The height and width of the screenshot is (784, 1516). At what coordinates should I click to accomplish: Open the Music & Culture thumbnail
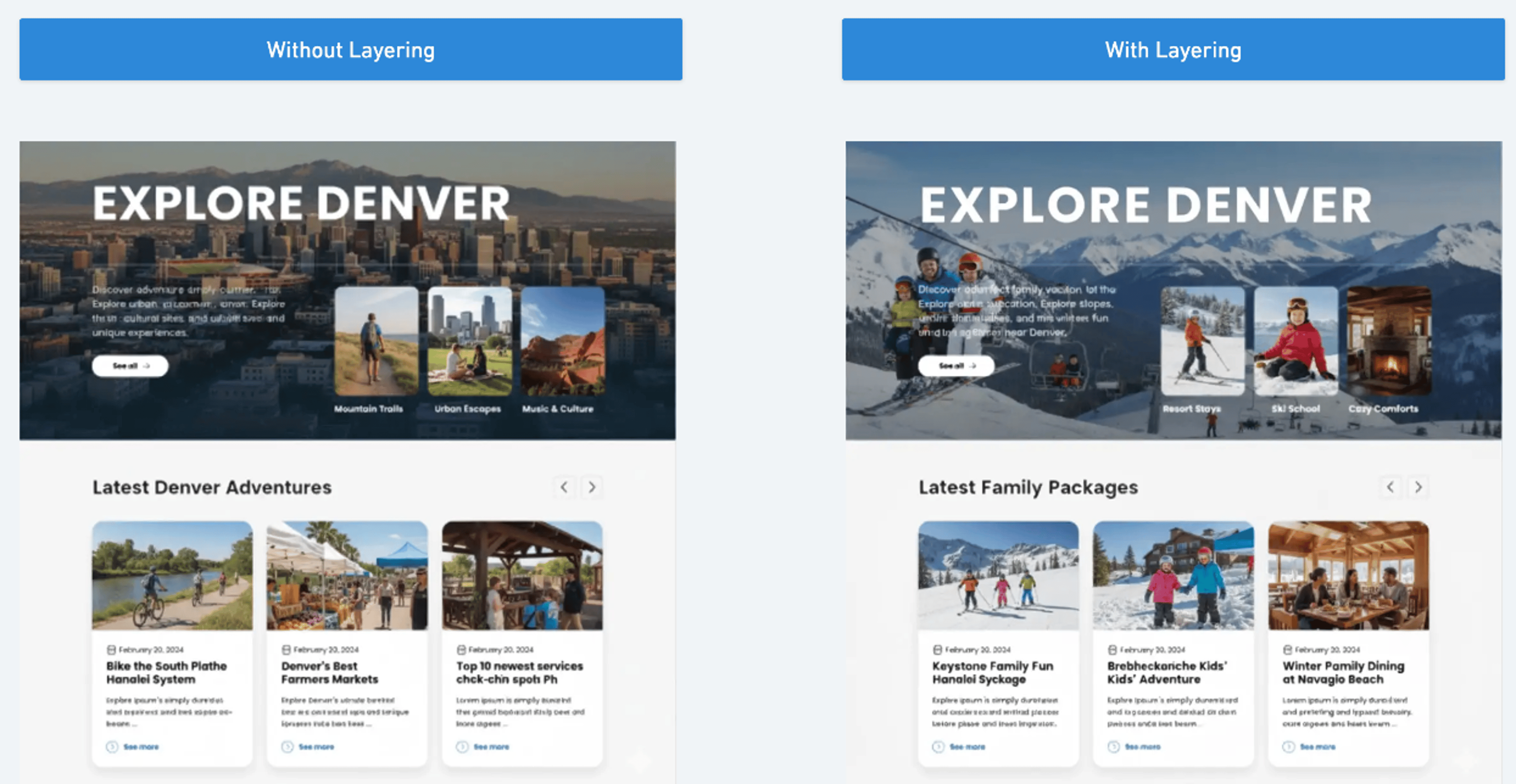[x=563, y=341]
